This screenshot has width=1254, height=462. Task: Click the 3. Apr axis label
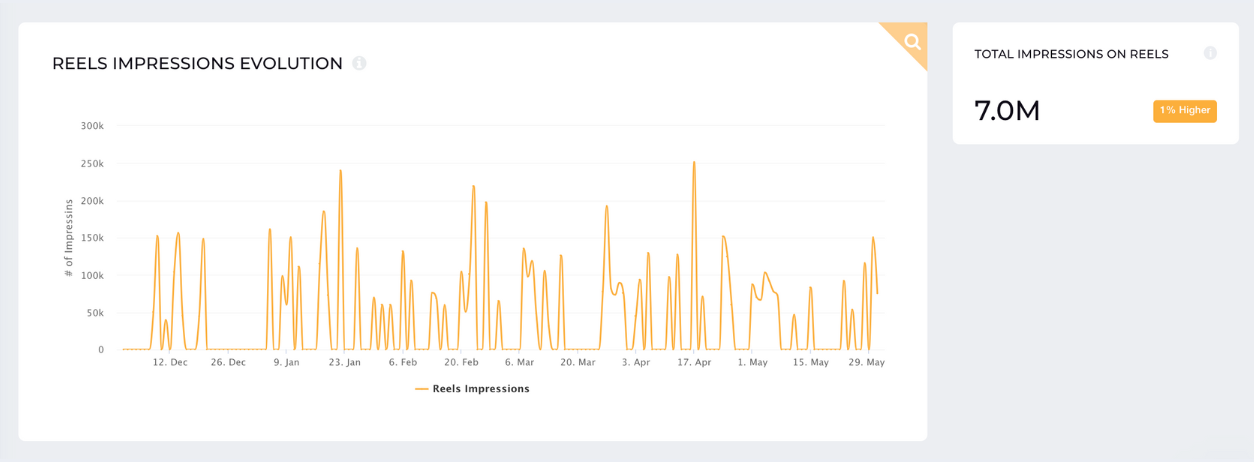tap(636, 362)
